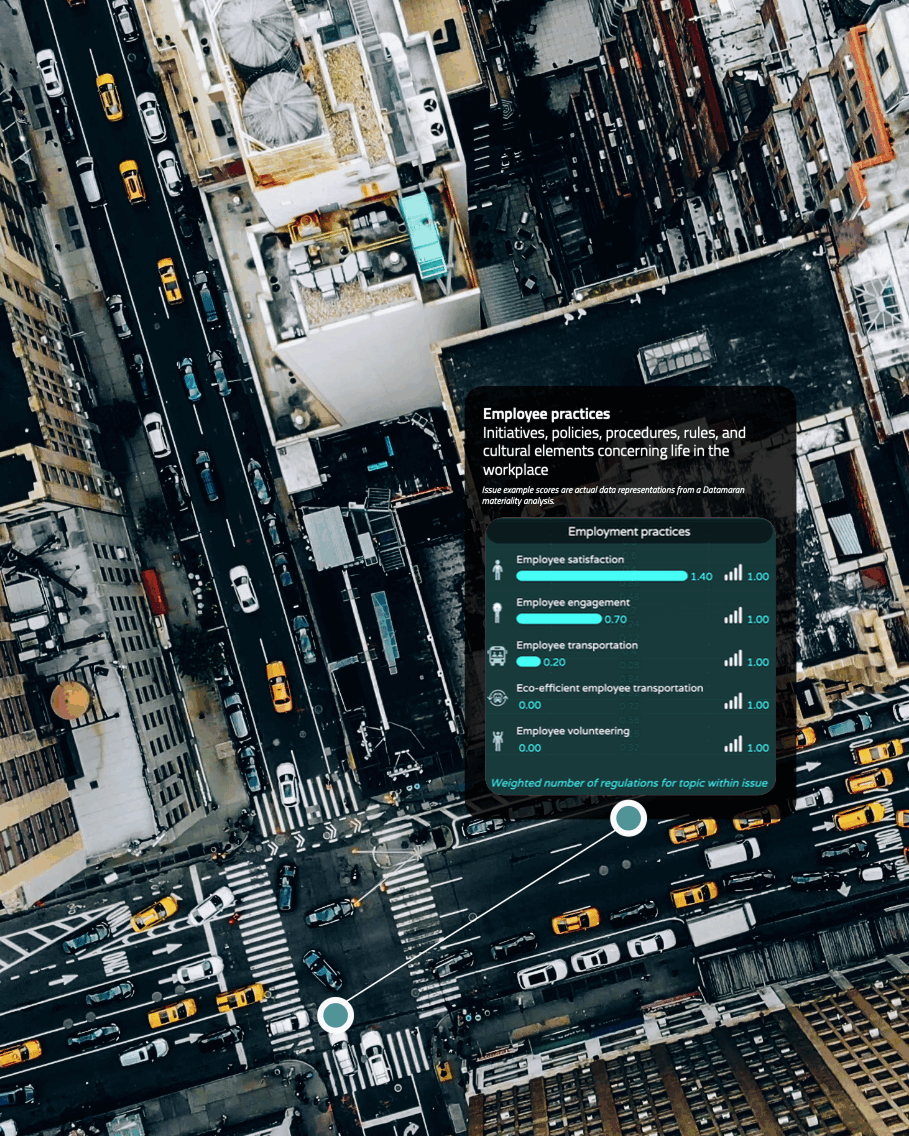Screen dimensions: 909x1136
Task: Click the Employee engagement icon
Action: pyautogui.click(x=499, y=613)
